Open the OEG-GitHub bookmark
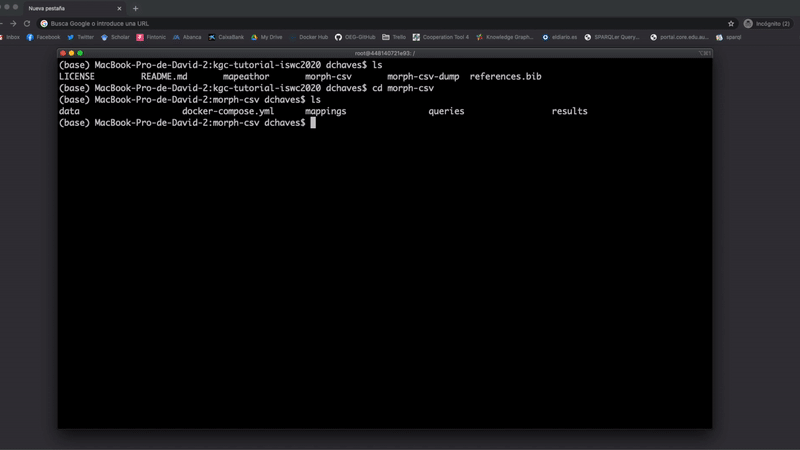This screenshot has width=800, height=450. click(355, 37)
